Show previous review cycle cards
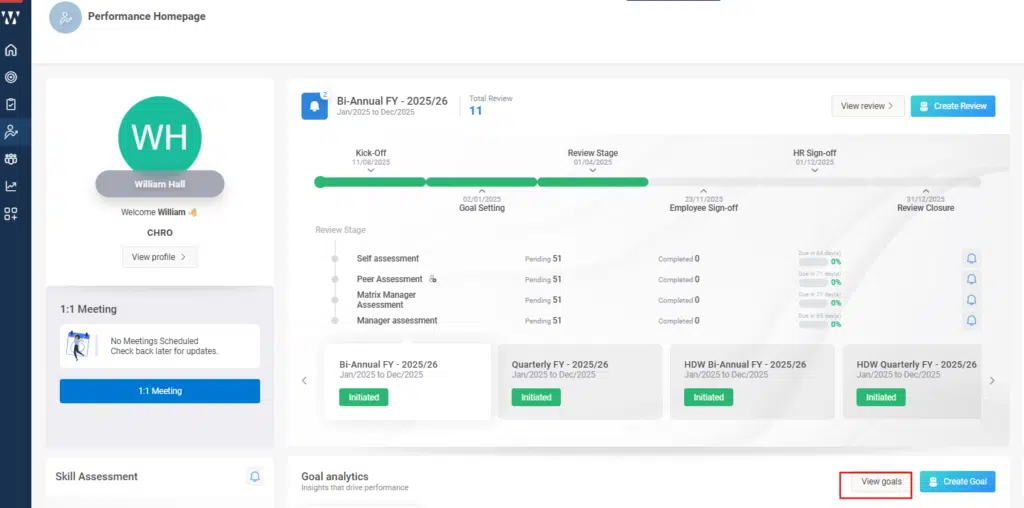Screen dimensions: 1024x508 [x=304, y=381]
